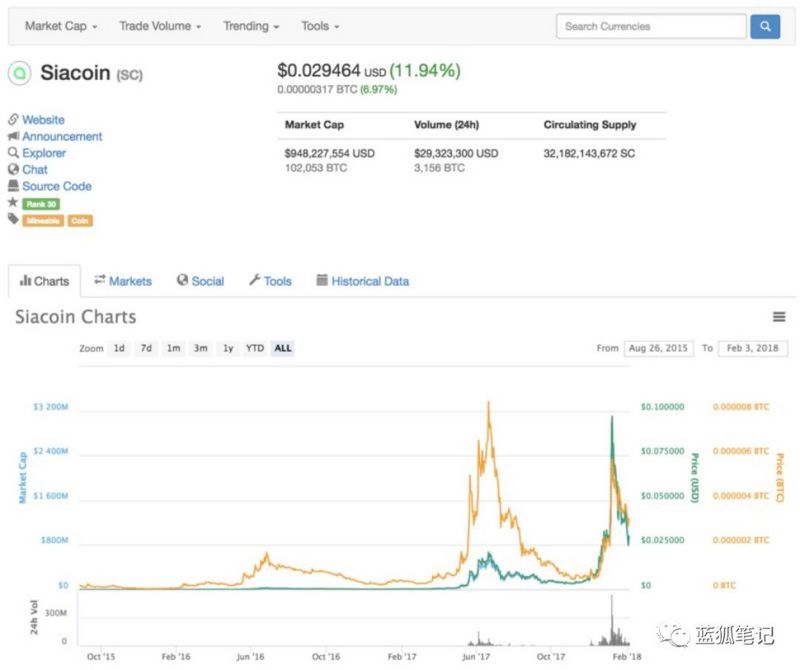800x670 pixels.
Task: Click the 102,053 BTC market cap value
Action: pos(316,168)
